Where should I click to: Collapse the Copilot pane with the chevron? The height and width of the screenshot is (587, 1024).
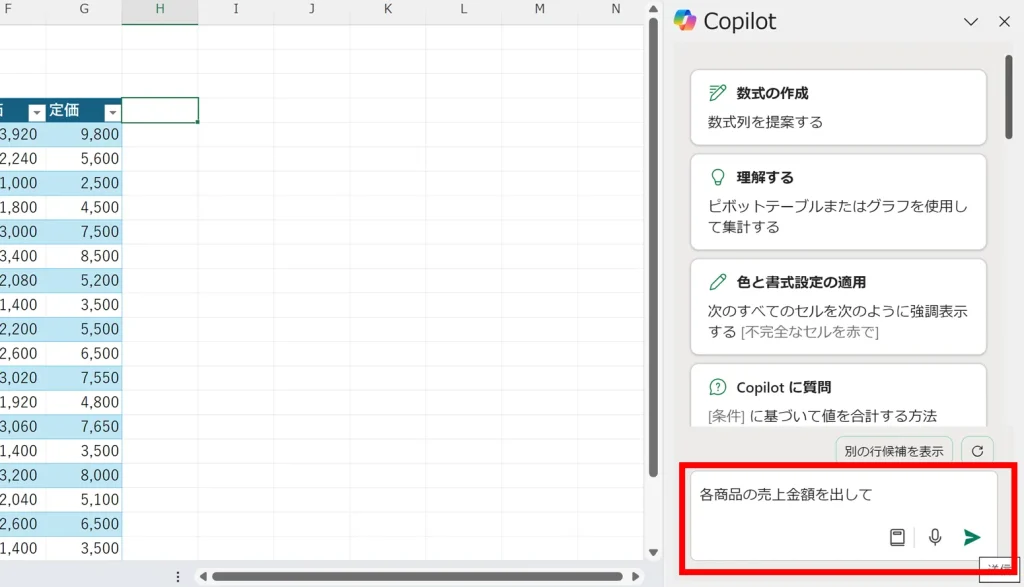click(x=970, y=22)
